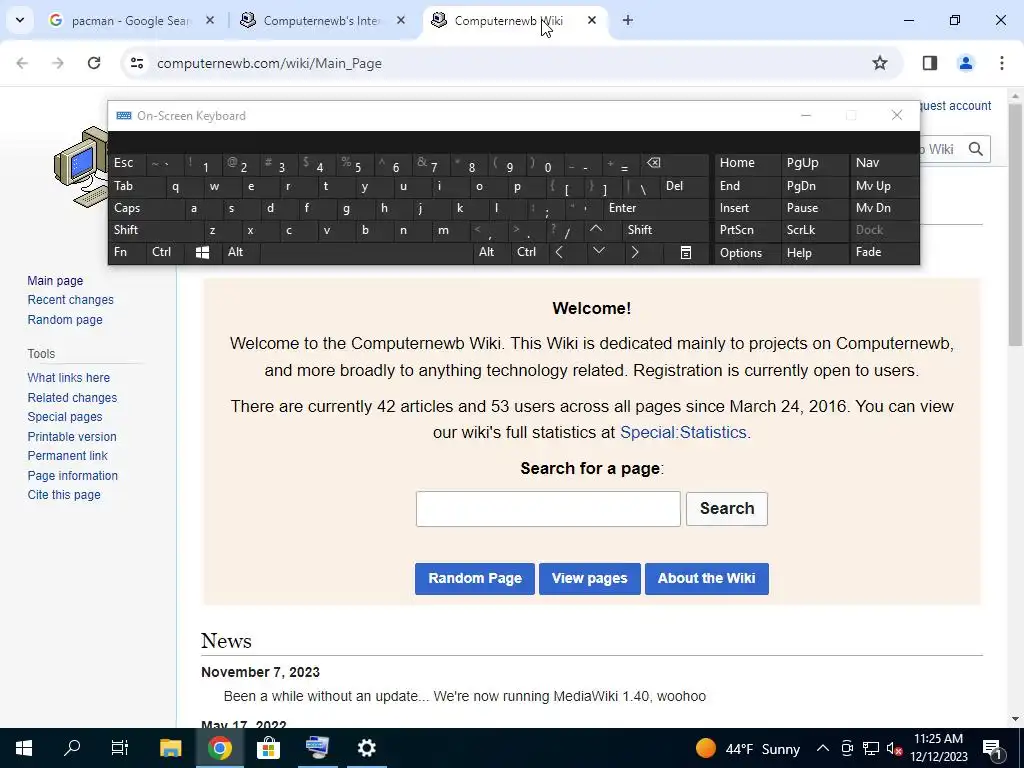Image resolution: width=1024 pixels, height=768 pixels.
Task: Click the muted volume icon in system tray
Action: pos(895,748)
